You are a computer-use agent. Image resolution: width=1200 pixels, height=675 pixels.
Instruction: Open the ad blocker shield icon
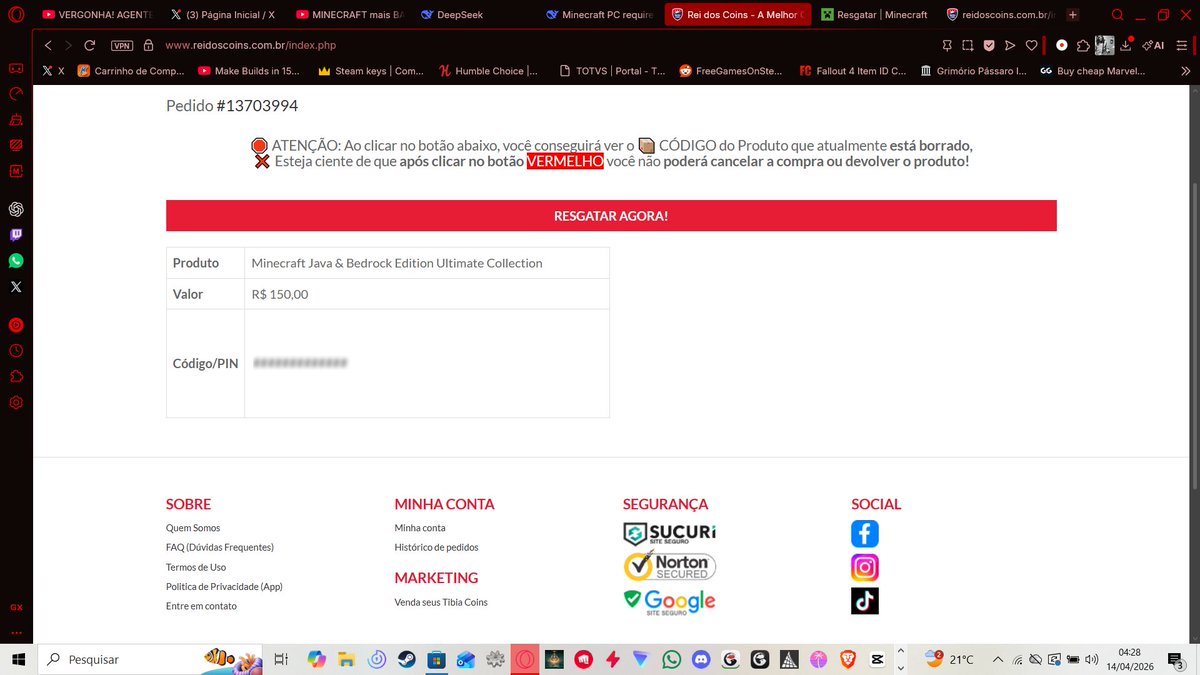(x=989, y=45)
